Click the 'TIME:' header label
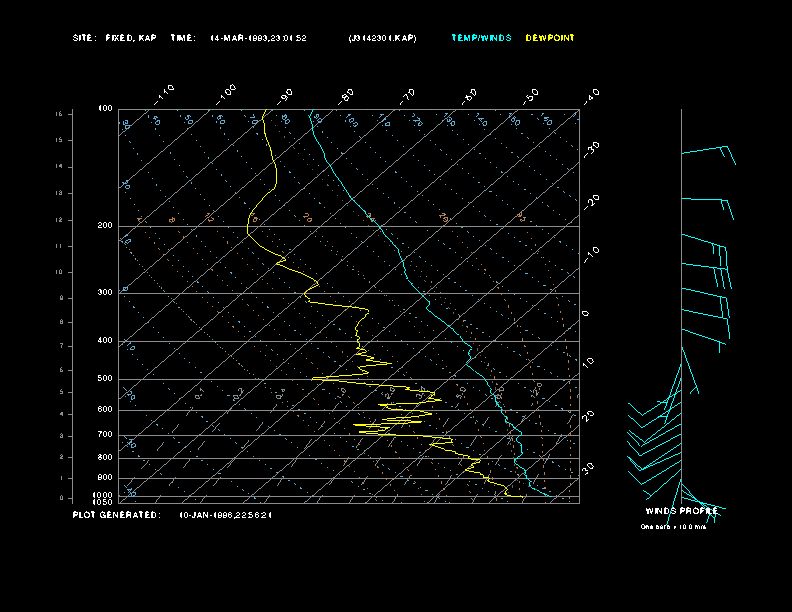Image resolution: width=792 pixels, height=612 pixels. [x=183, y=38]
